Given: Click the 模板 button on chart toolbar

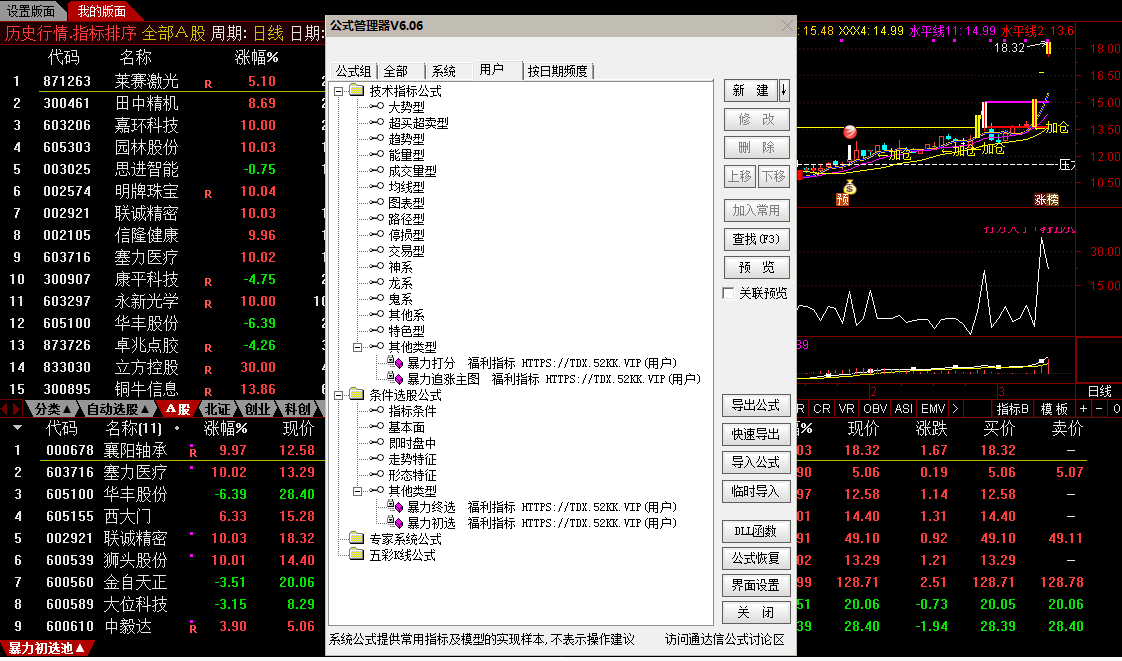Looking at the screenshot, I should point(1054,408).
